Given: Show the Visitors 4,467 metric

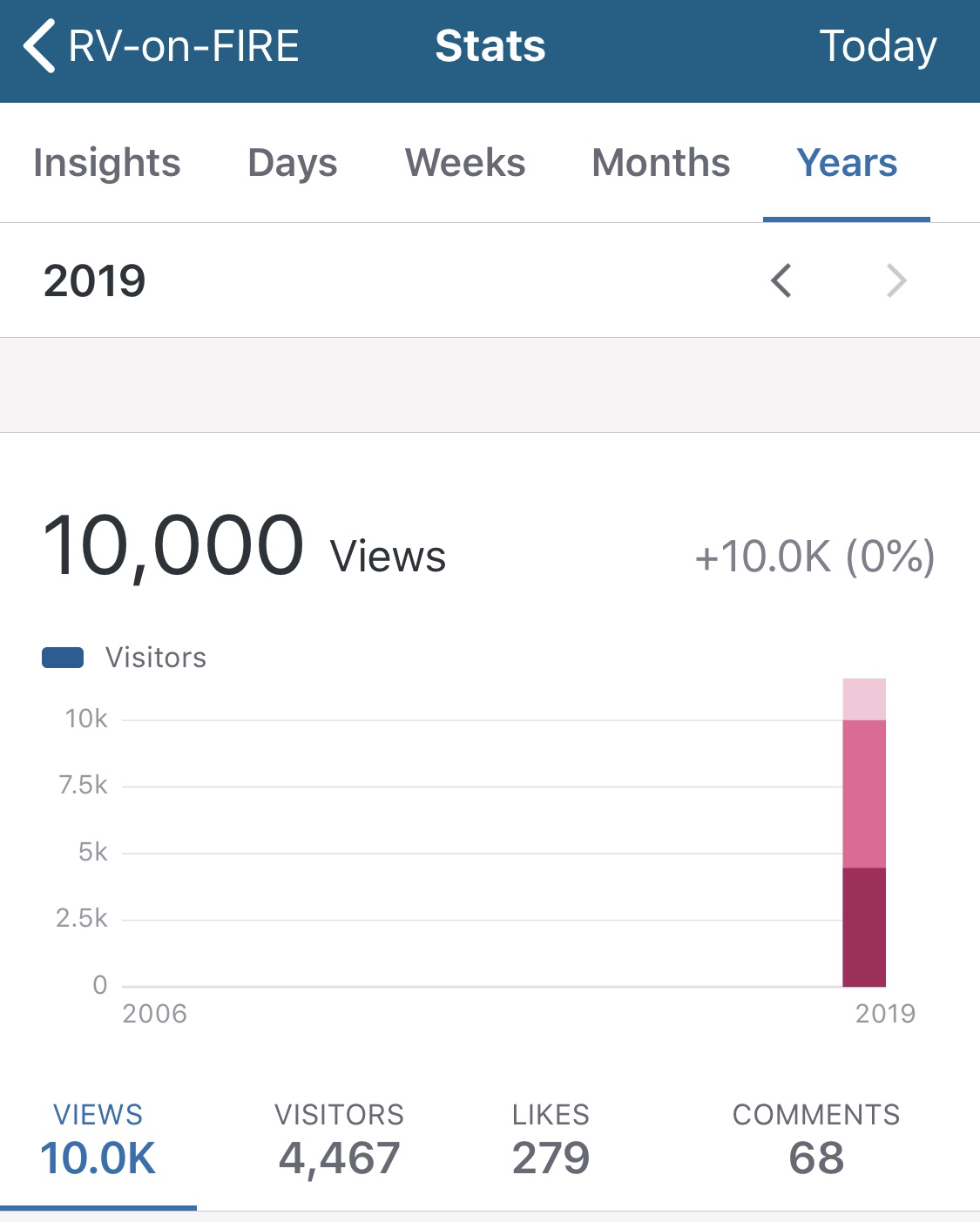Looking at the screenshot, I should 339,1140.
